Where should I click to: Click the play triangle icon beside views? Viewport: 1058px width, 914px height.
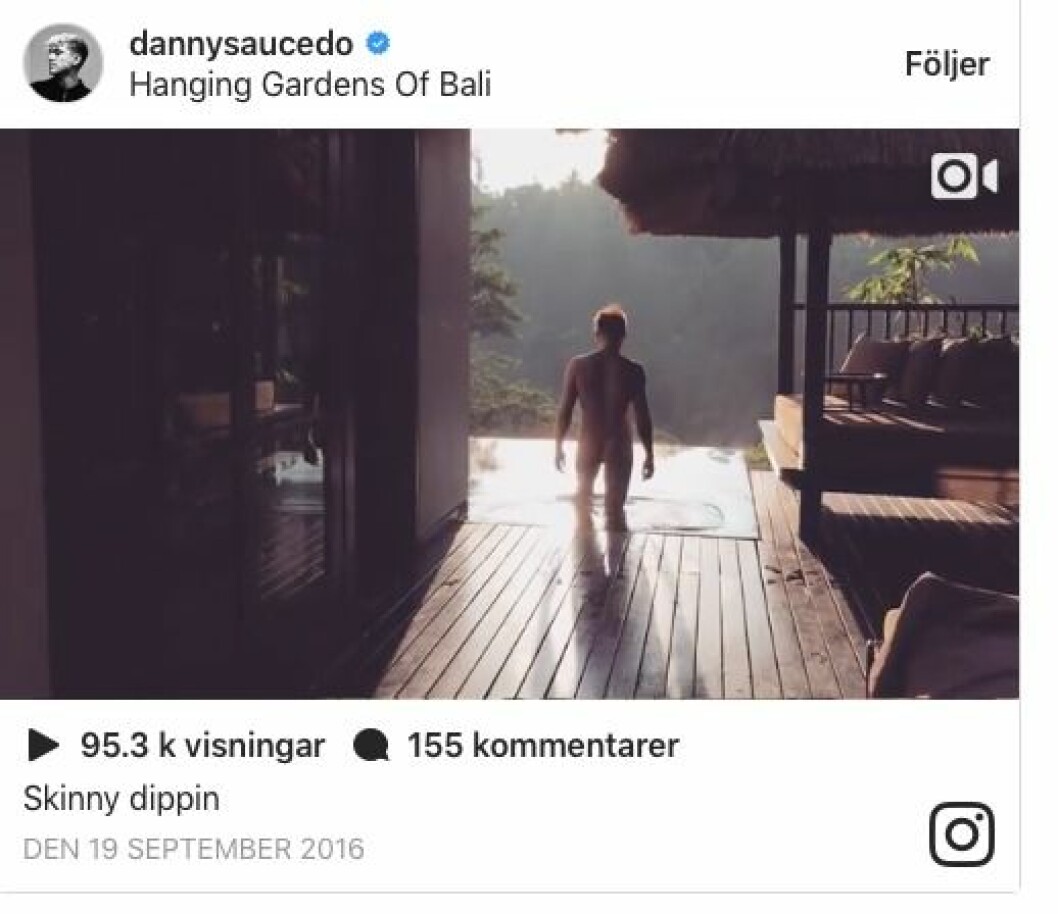pyautogui.click(x=44, y=745)
